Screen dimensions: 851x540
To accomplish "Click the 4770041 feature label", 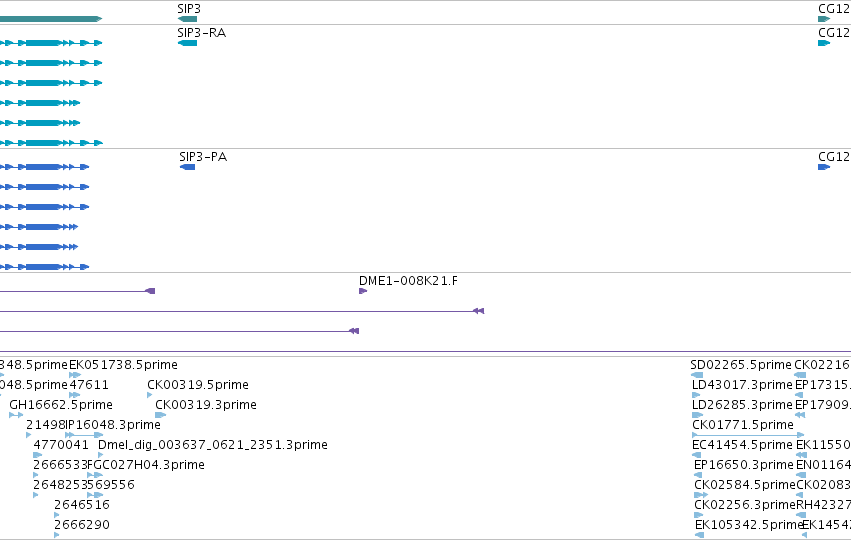I will (x=61, y=445).
